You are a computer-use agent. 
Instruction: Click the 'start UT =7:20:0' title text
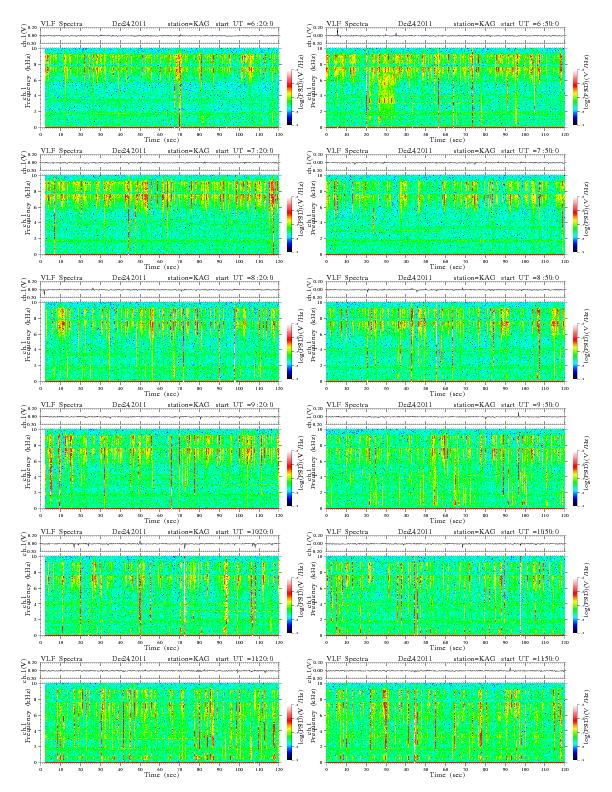pos(244,151)
